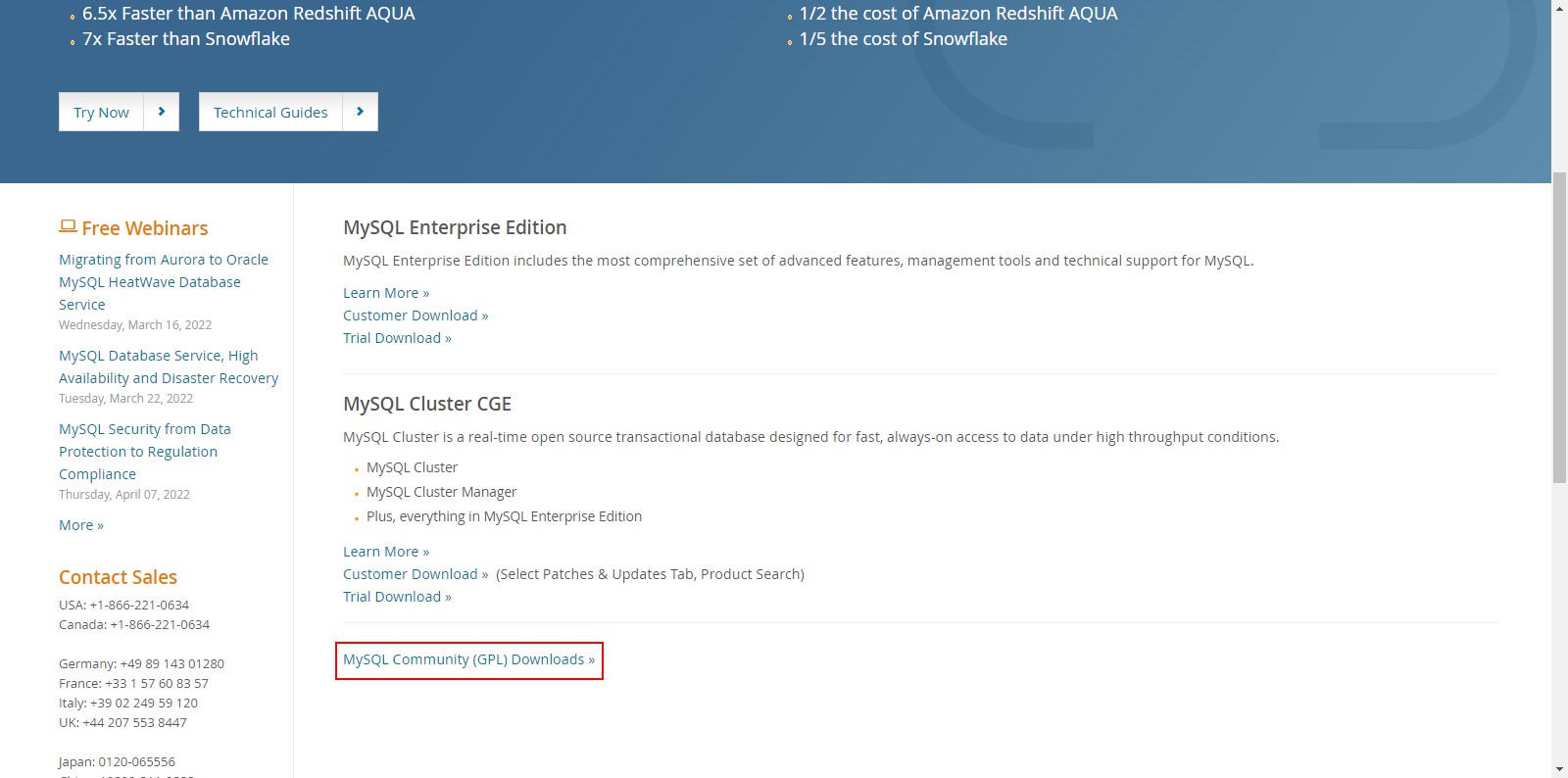Click the Canada phone number line
This screenshot has height=778, width=1568.
coord(134,624)
